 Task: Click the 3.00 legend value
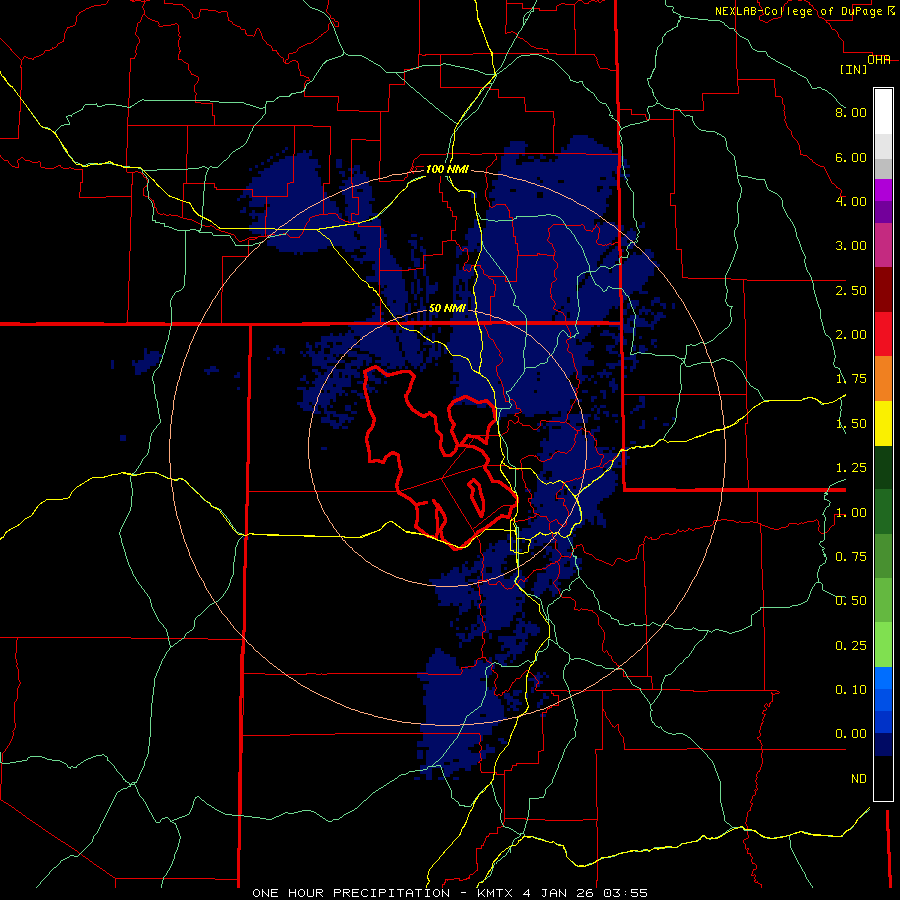[x=851, y=246]
